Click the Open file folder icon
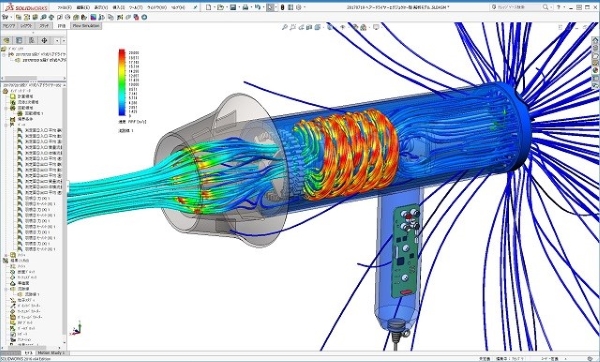Image resolution: width=600 pixels, height=362 pixels. [x=220, y=7]
